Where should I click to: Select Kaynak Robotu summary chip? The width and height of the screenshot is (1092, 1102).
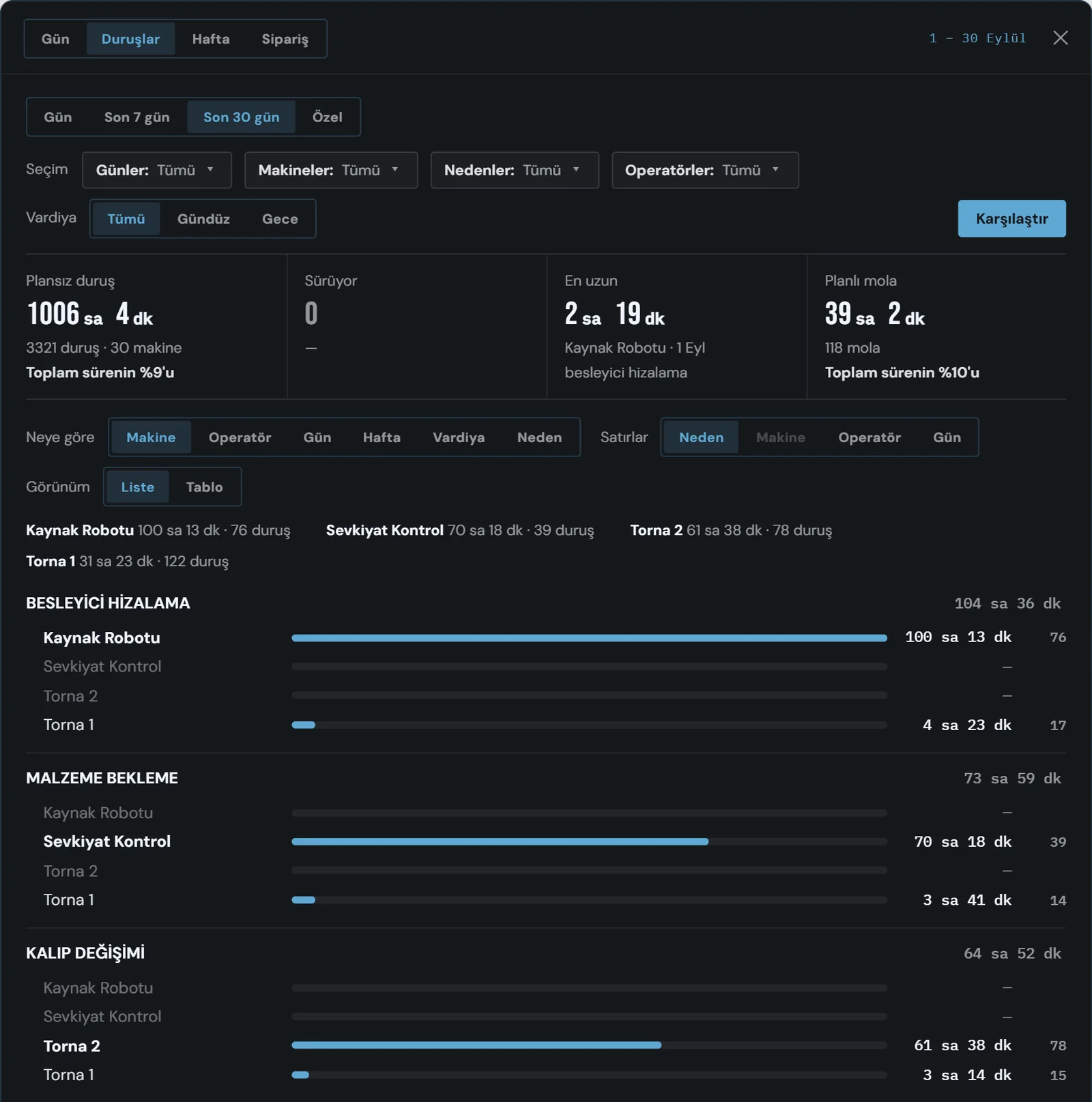point(158,530)
